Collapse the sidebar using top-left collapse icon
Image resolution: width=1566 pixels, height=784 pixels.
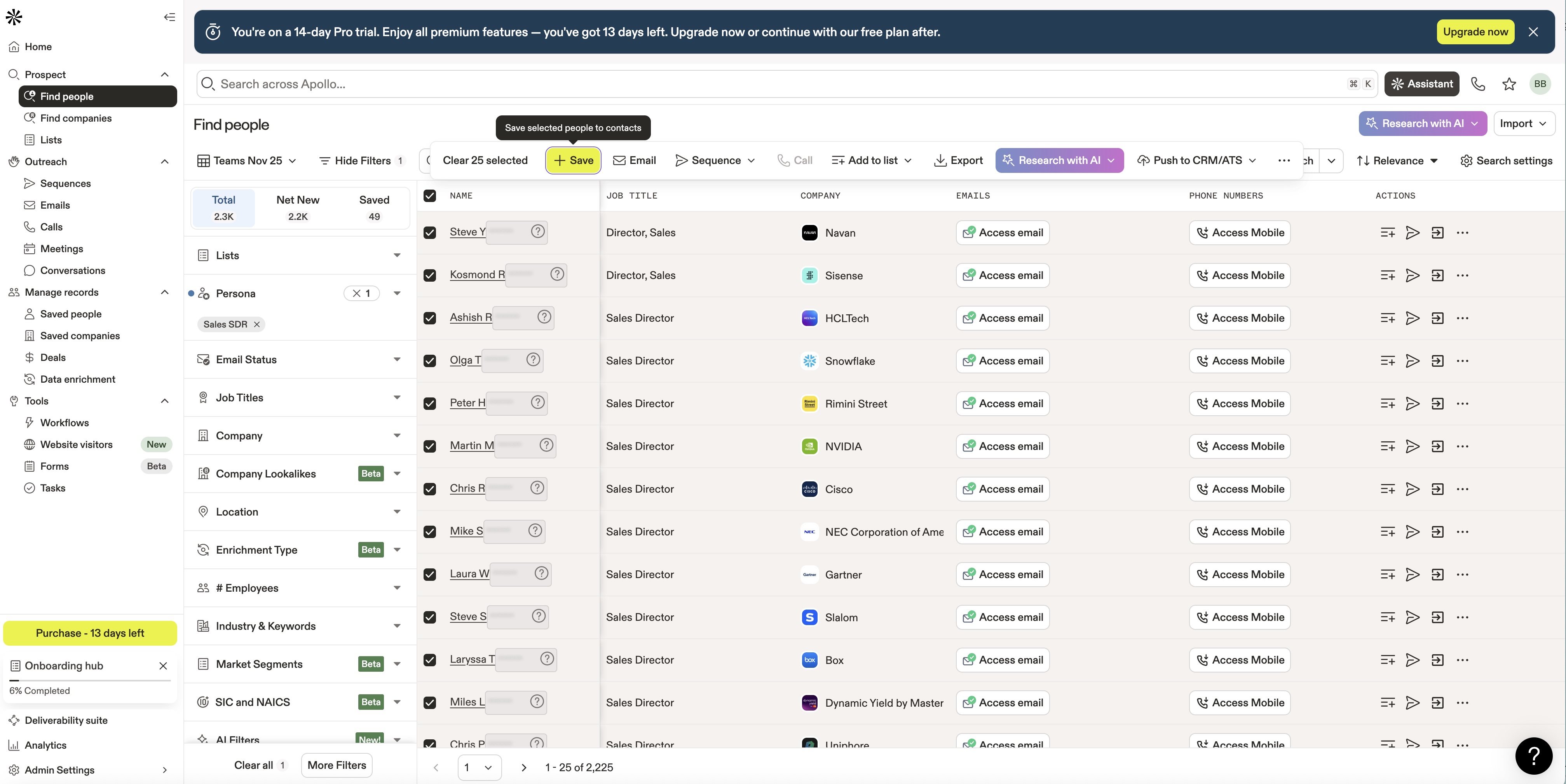[169, 17]
